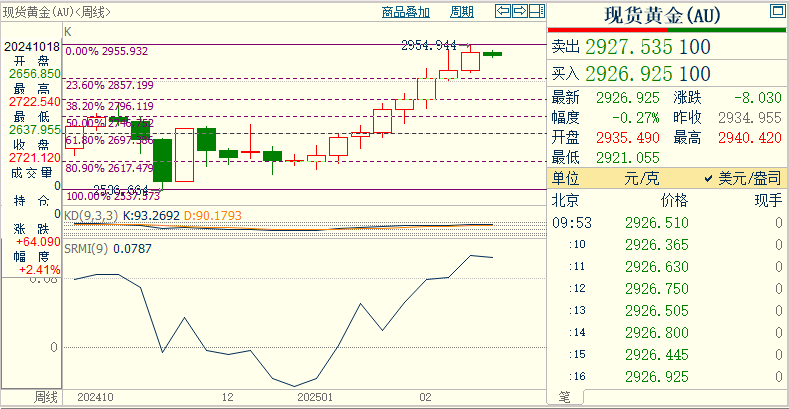Toggle the split-panel layout icon
Image resolution: width=789 pixels, height=409 pixels.
click(x=537, y=11)
